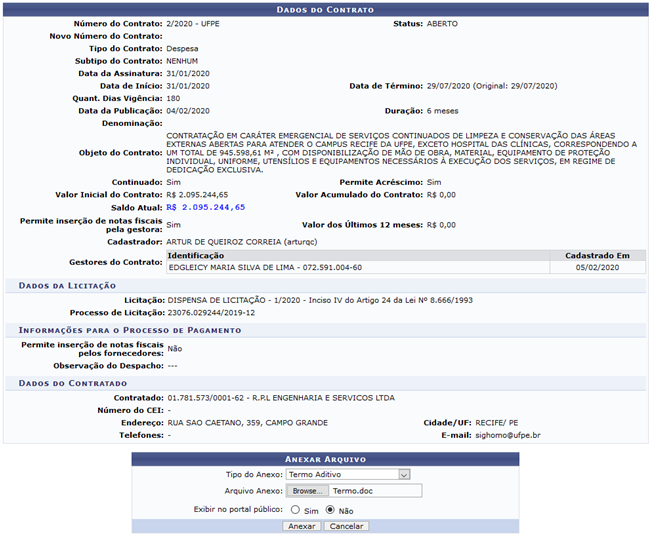Select the Não radio for portal público

pyautogui.click(x=330, y=510)
